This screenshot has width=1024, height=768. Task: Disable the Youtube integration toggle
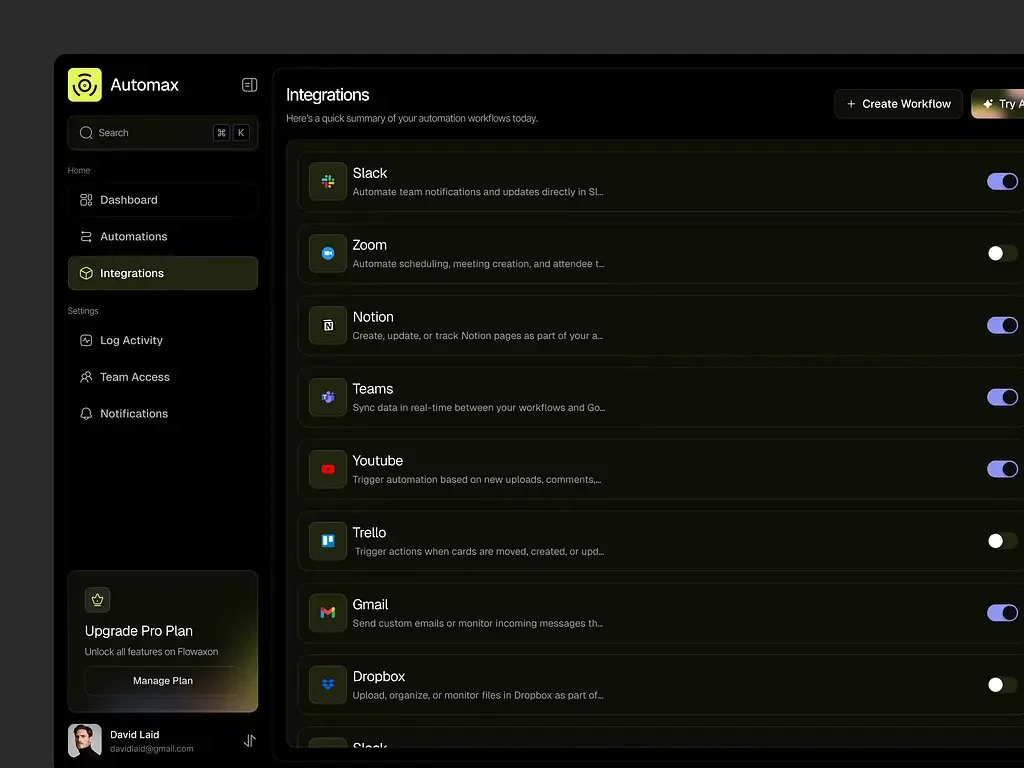1002,469
